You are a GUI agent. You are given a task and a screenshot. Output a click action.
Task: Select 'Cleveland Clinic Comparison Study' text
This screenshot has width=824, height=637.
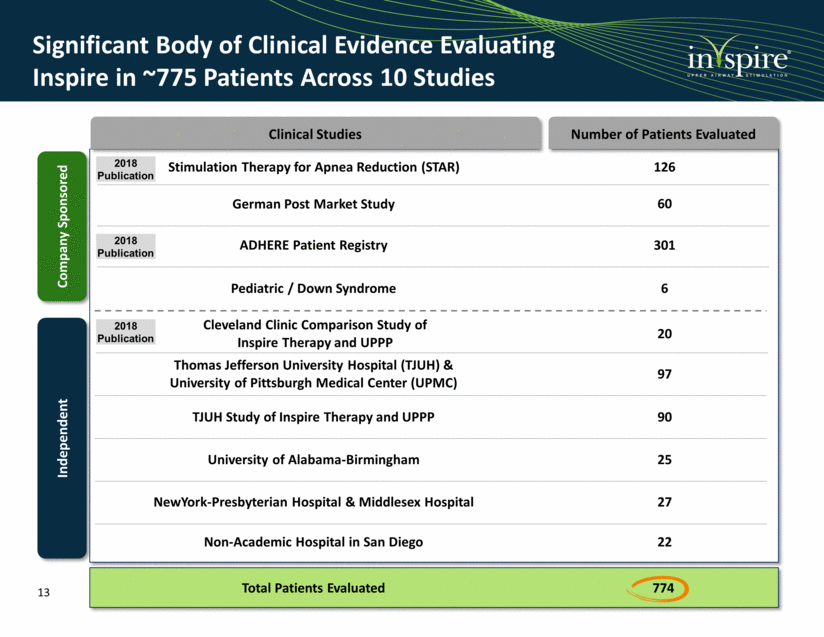(x=315, y=333)
